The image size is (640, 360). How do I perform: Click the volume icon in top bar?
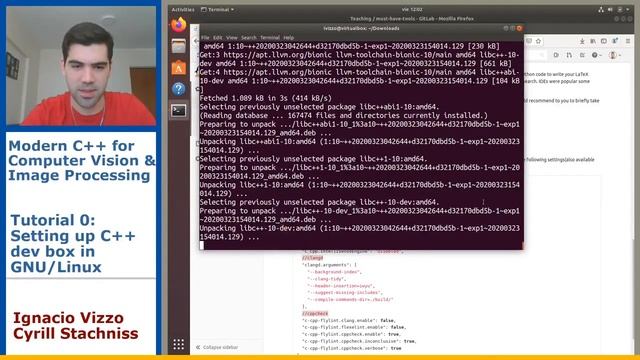tap(610, 9)
